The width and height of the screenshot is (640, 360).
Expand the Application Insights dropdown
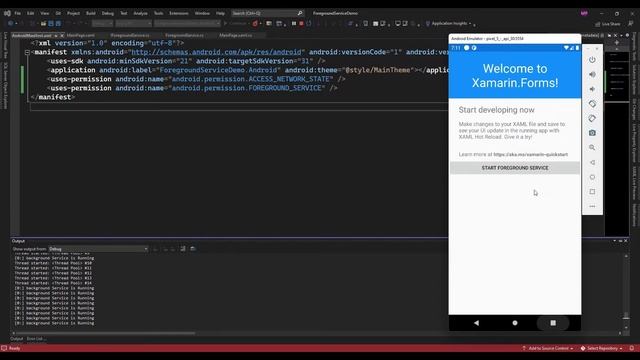[470, 24]
